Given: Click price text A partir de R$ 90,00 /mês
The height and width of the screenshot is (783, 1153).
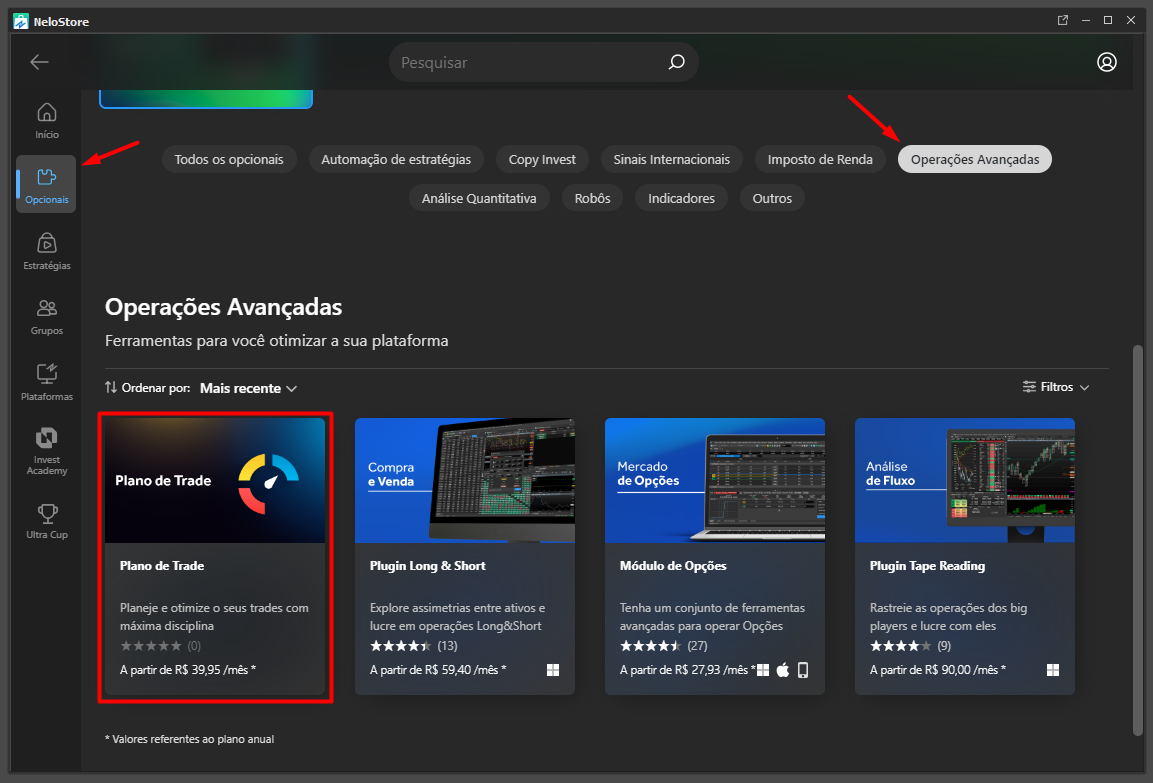Looking at the screenshot, I should tap(938, 670).
